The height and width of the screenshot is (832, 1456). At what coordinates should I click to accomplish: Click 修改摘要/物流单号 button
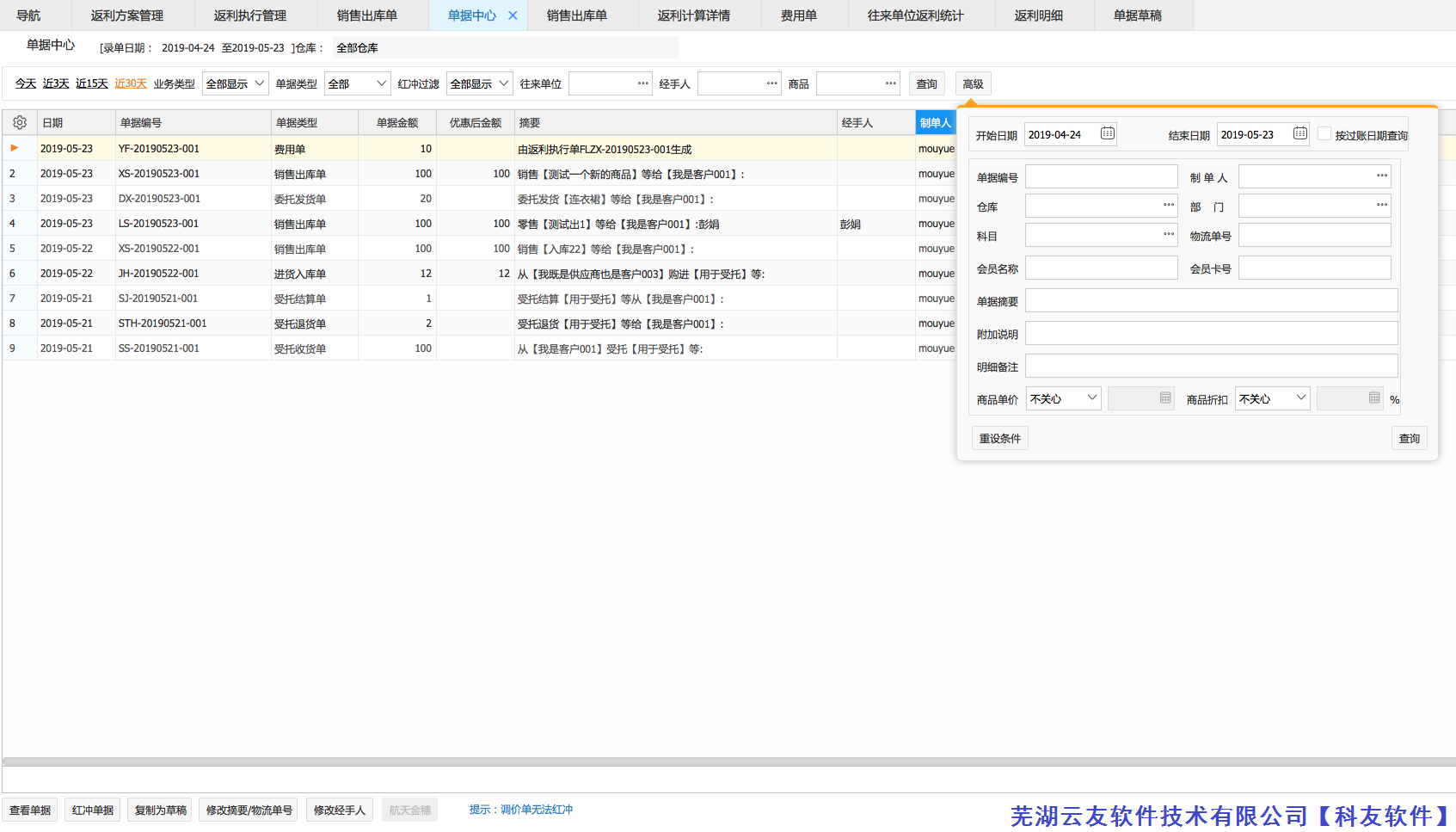pos(249,810)
